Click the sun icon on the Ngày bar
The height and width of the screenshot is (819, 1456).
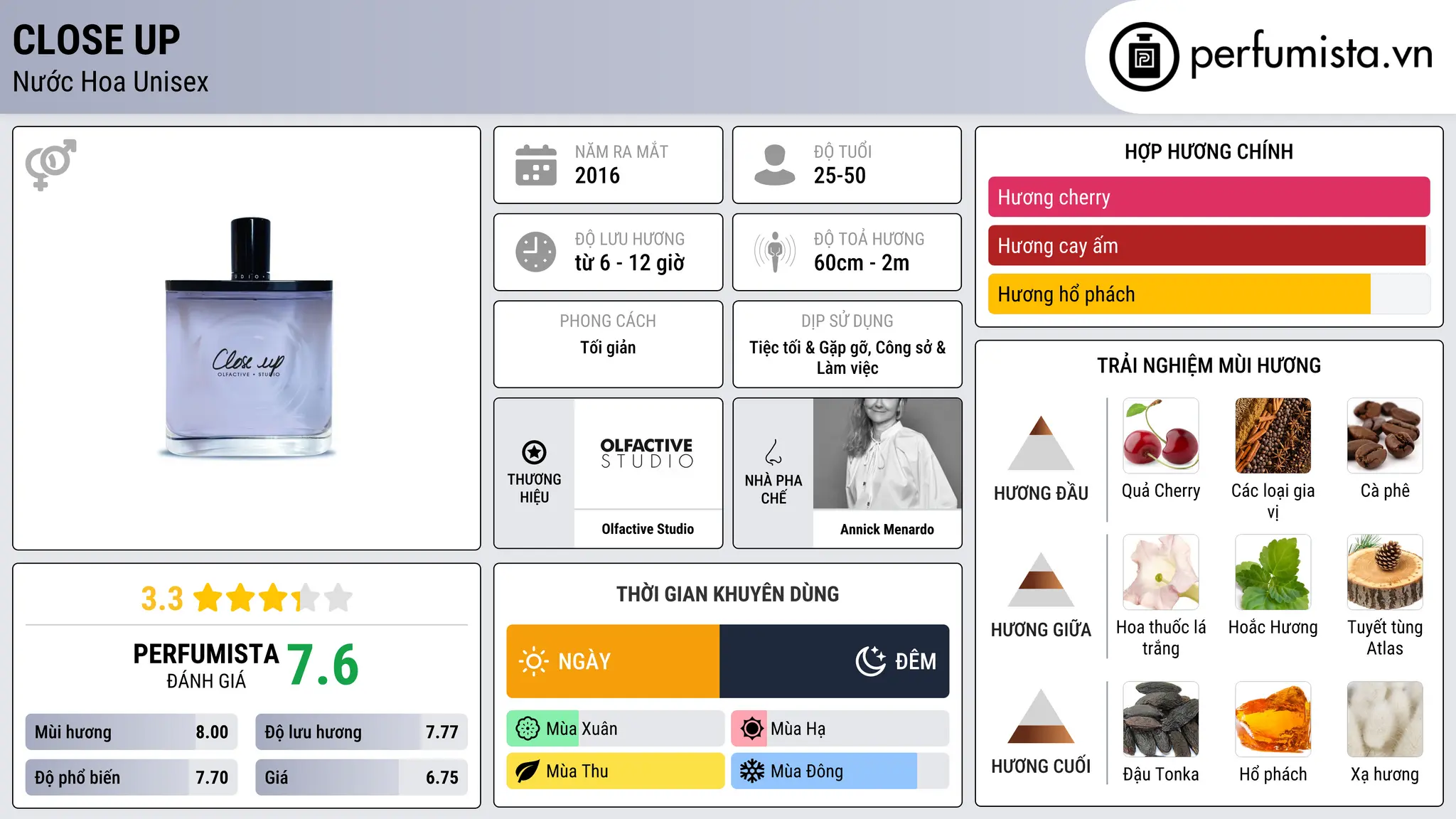pos(533,661)
